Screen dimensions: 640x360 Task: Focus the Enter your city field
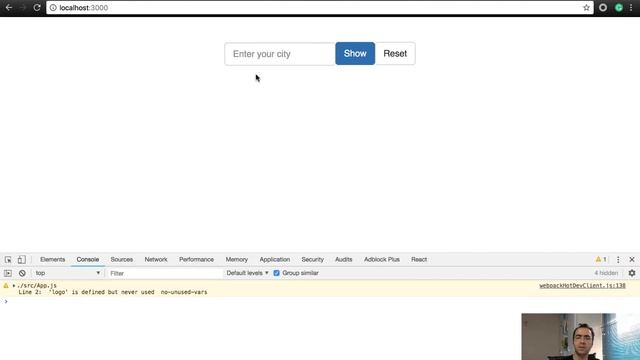click(x=280, y=54)
